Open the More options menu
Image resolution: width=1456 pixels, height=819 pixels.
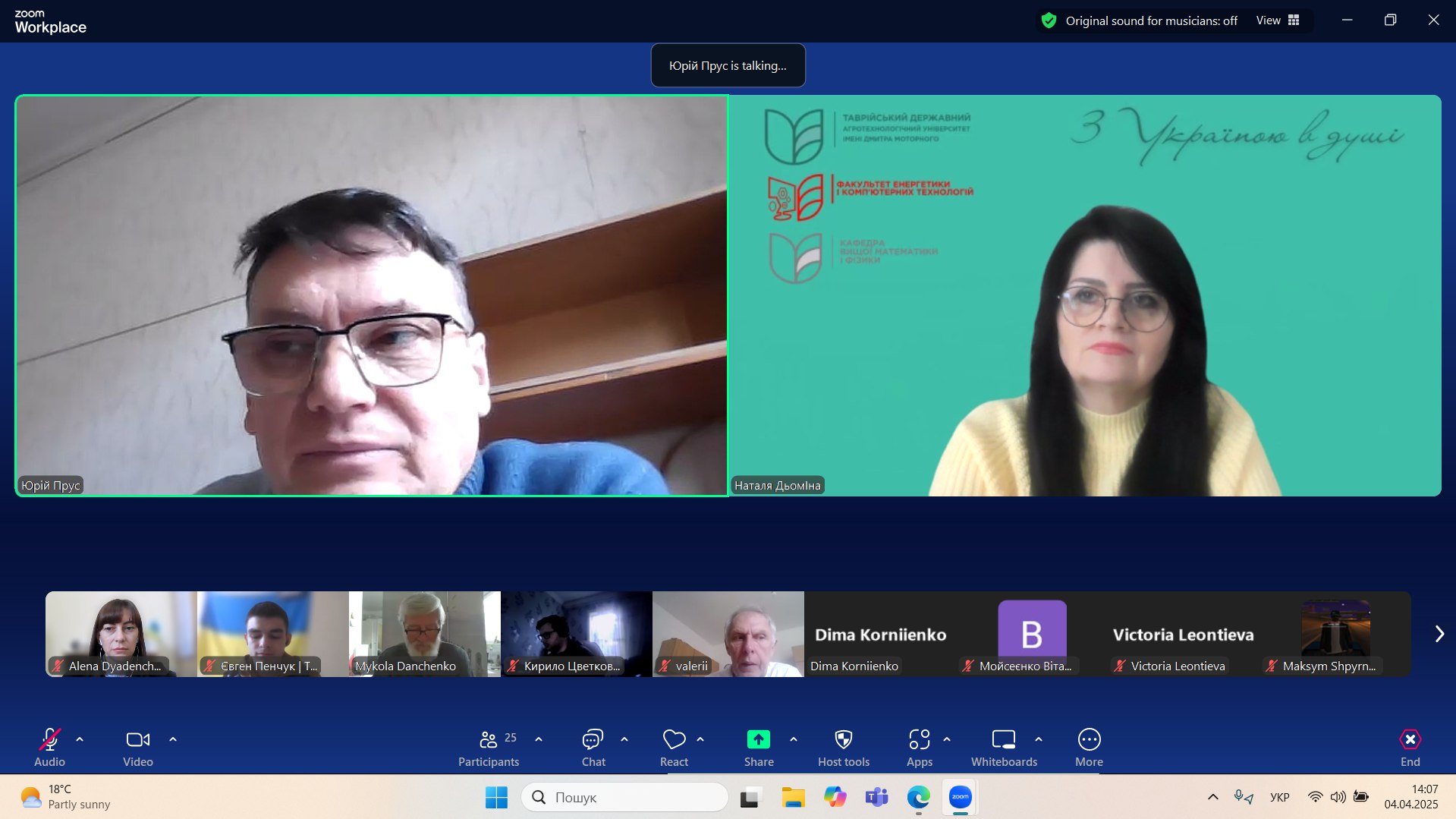coord(1090,748)
